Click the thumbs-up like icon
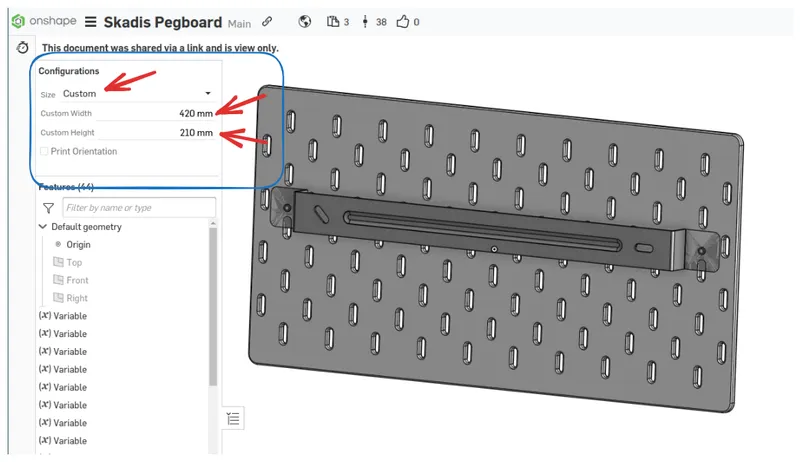This screenshot has height=462, width=800. coord(403,22)
